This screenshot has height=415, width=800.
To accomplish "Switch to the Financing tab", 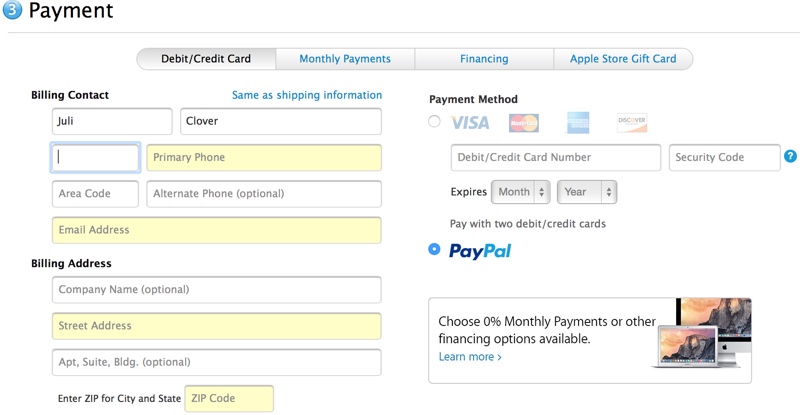I will tap(484, 59).
